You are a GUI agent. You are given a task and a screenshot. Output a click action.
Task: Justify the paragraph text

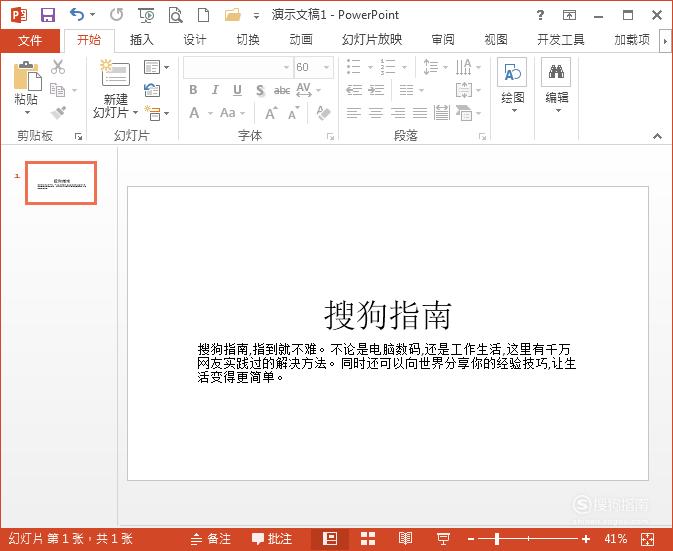point(420,113)
